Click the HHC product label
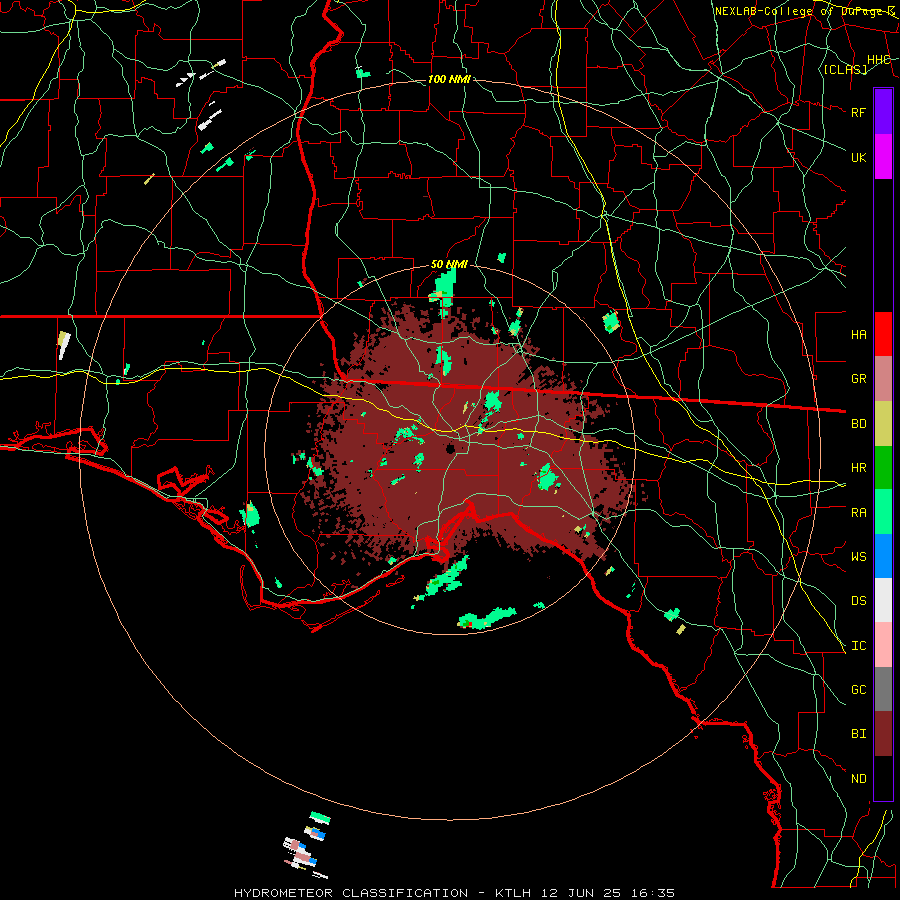The image size is (900, 900). coord(878,60)
